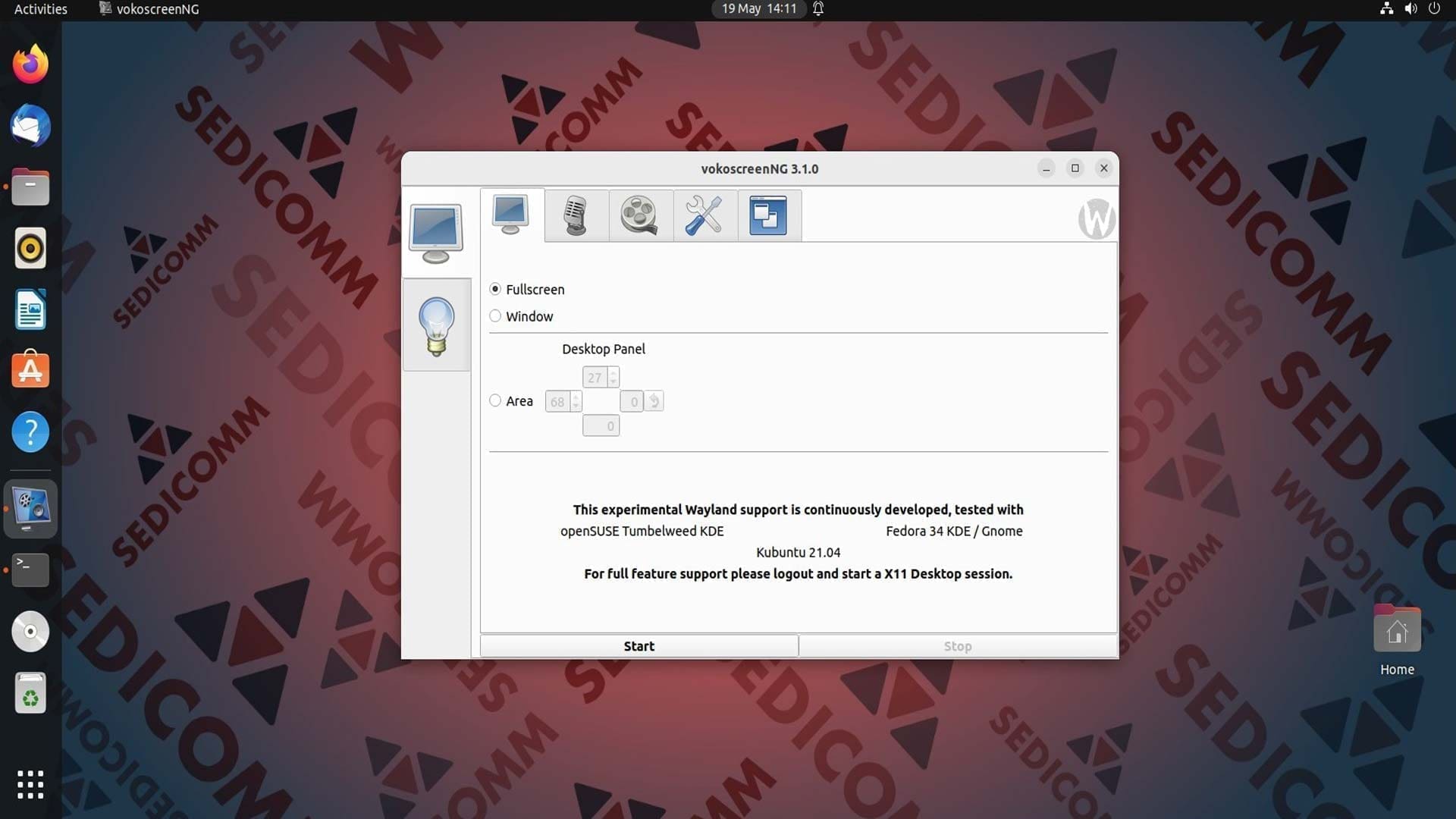
Task: Show Applications grid in the dock
Action: 30,785
